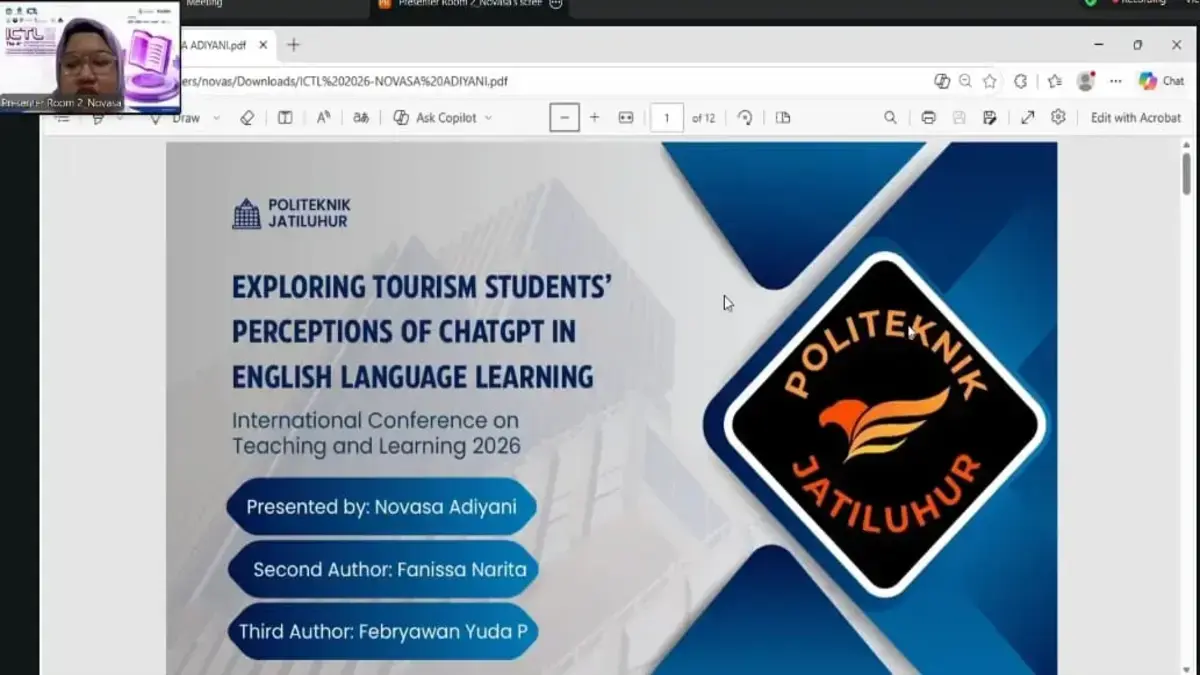Toggle the Page view icon

pyautogui.click(x=783, y=118)
